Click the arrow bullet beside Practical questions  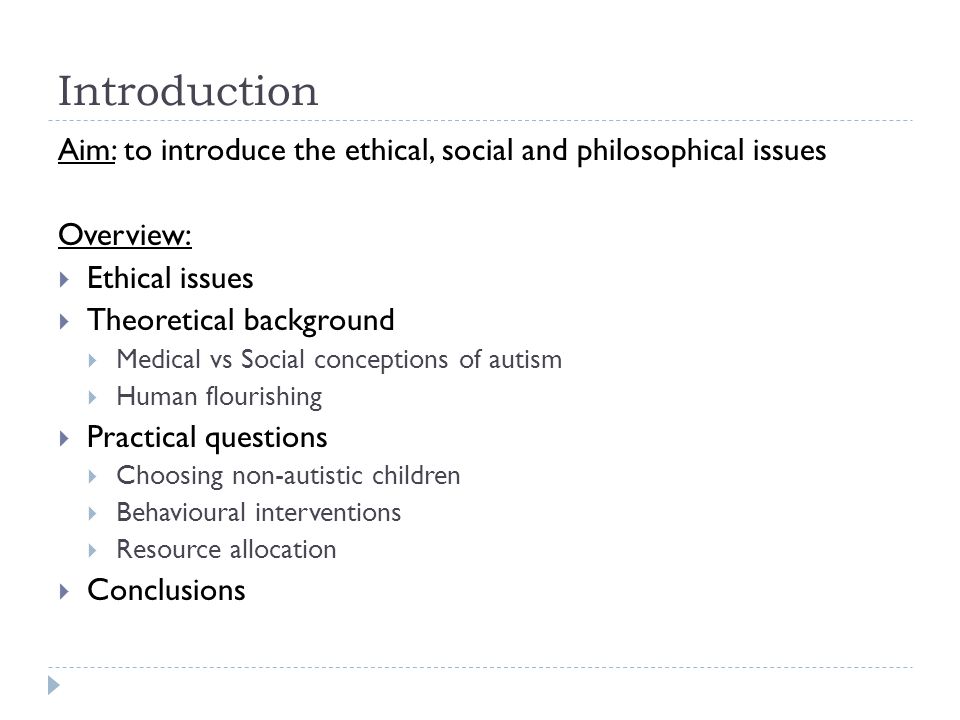point(64,438)
